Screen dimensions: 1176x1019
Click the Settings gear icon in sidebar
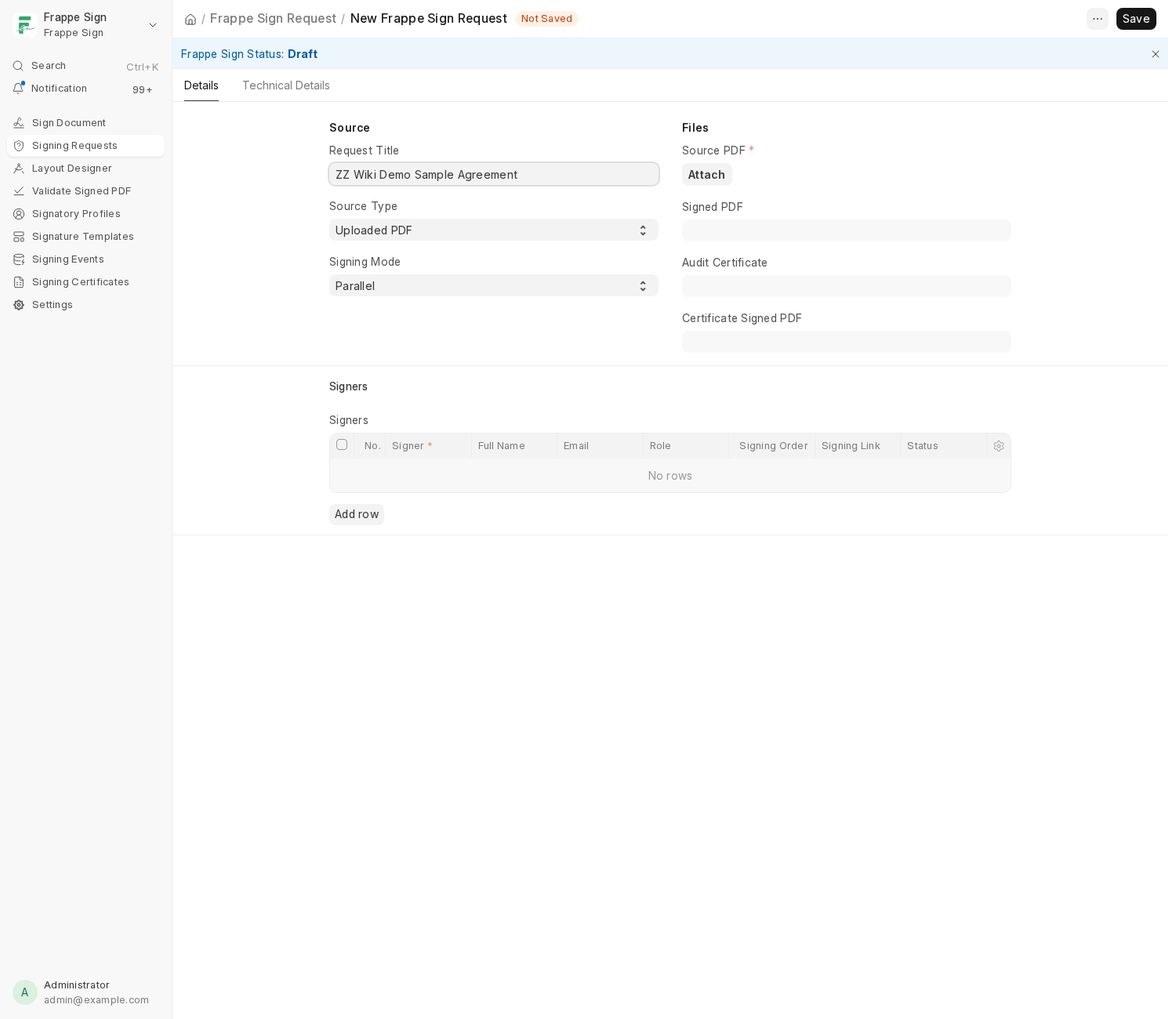pyautogui.click(x=19, y=305)
